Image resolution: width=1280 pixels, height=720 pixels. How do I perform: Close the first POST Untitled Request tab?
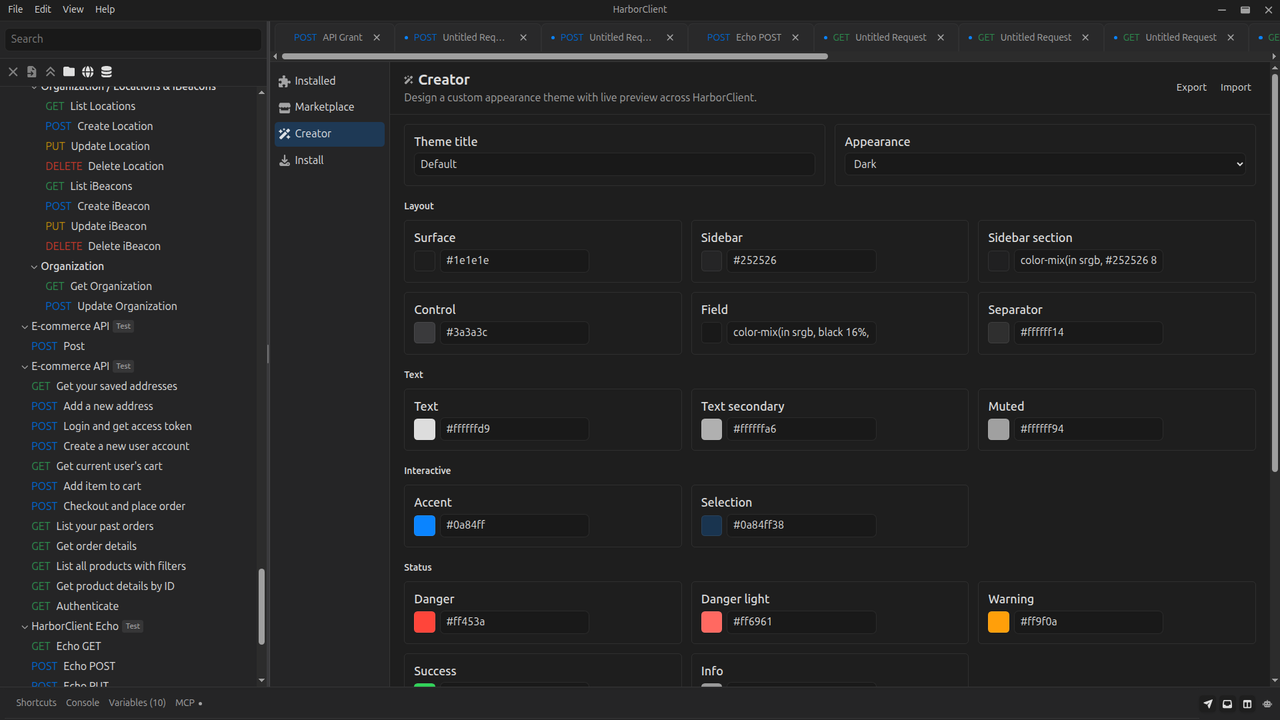[523, 37]
